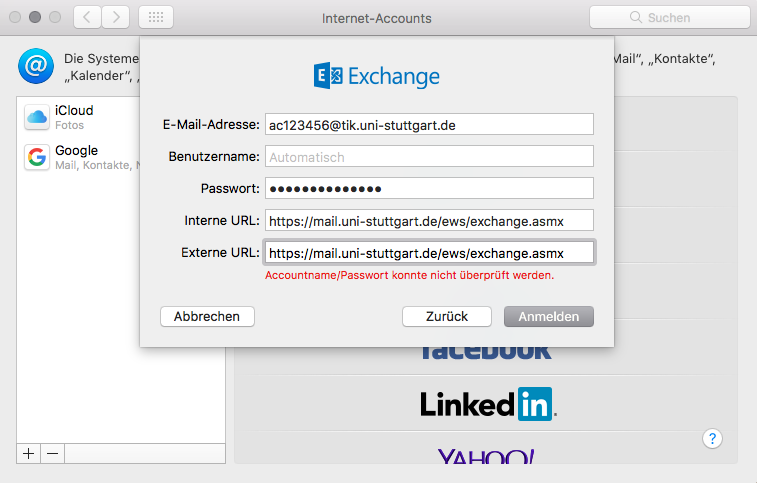
Task: Add account with plus button
Action: [x=28, y=454]
